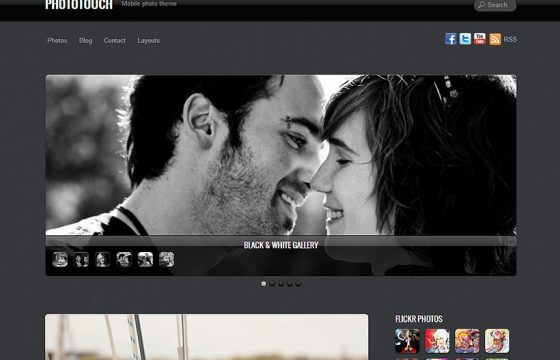Screen dimensions: 560x360
Task: Select the fifth slider gallery thumbnail
Action: (145, 259)
